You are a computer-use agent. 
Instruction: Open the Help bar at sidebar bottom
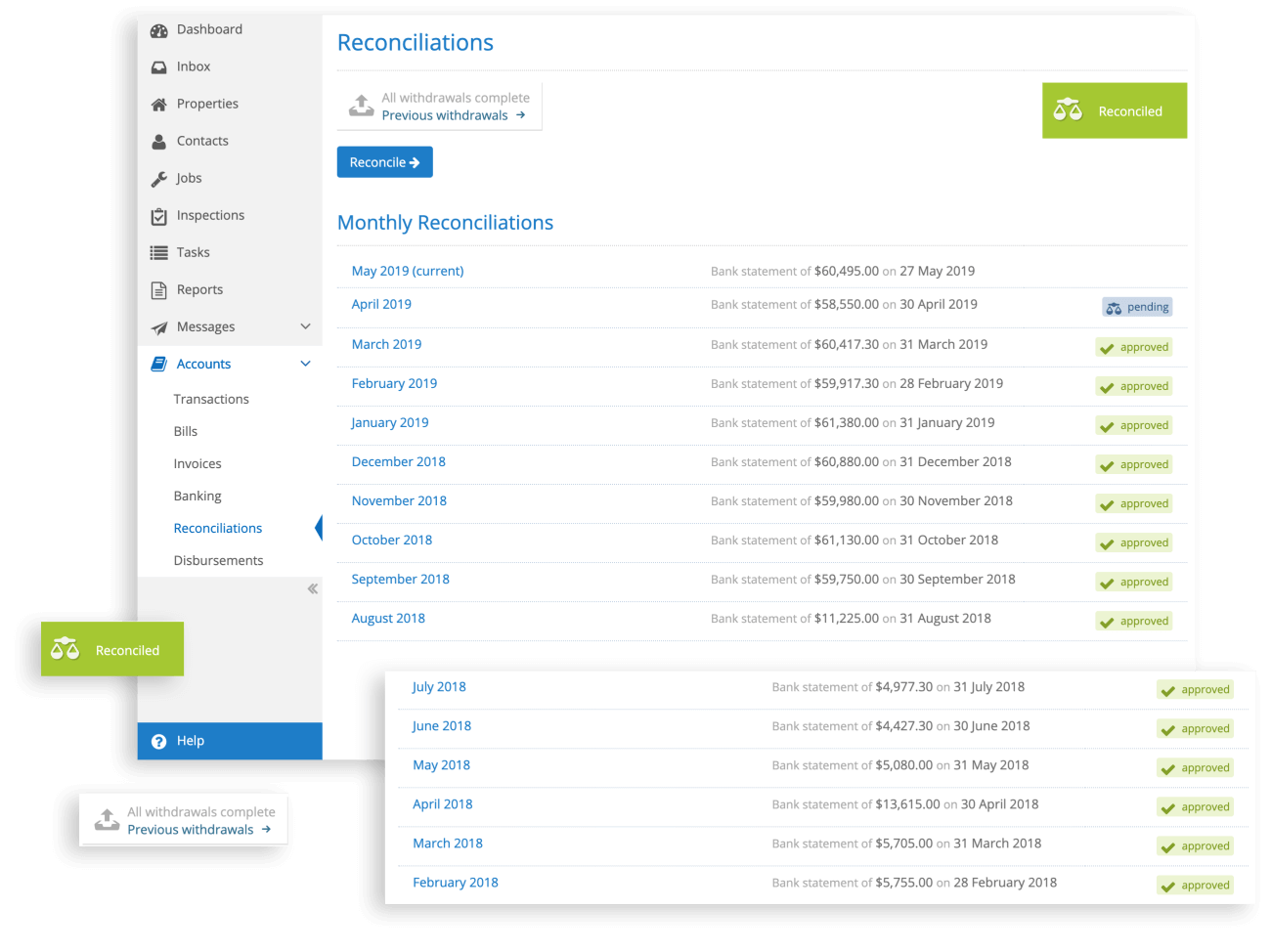coord(229,741)
